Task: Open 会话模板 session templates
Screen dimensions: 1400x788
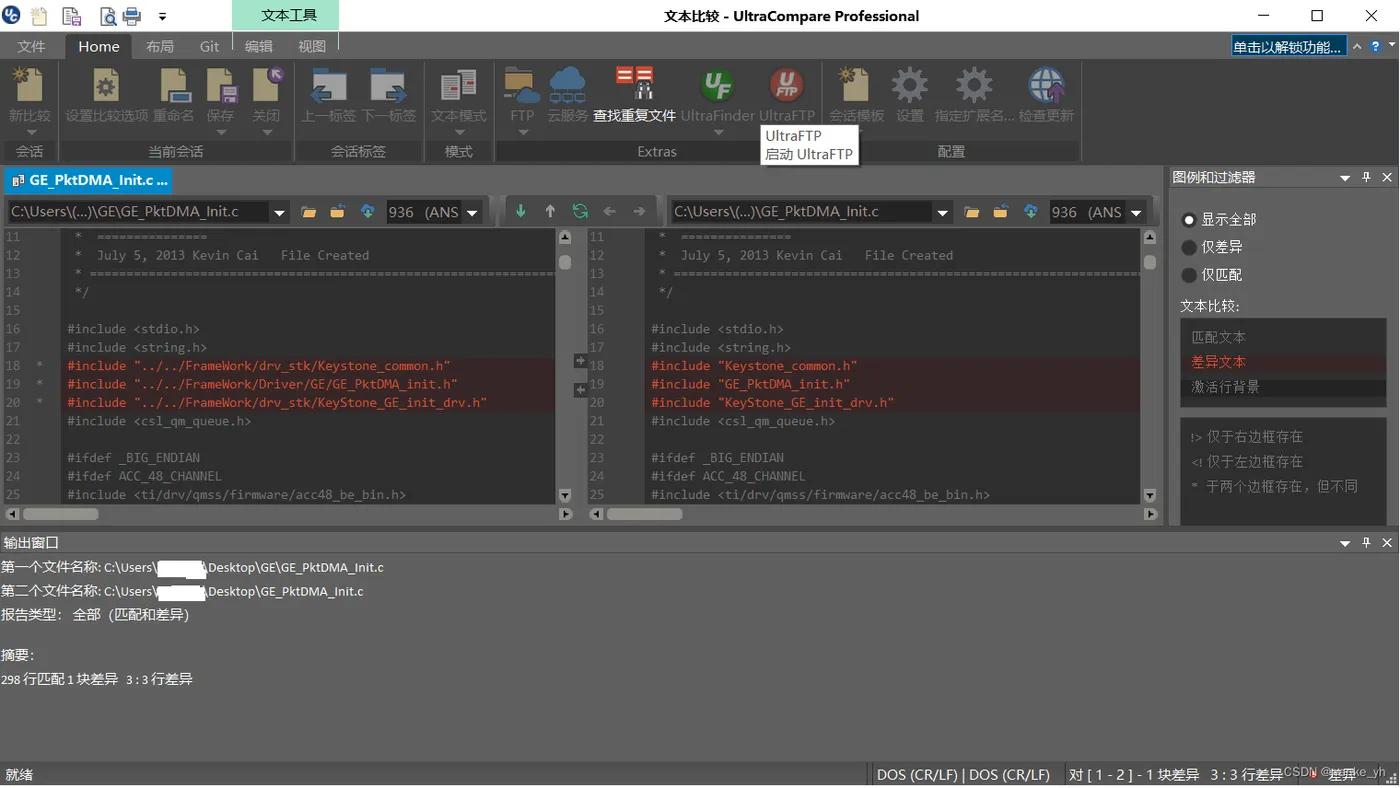Action: 856,95
